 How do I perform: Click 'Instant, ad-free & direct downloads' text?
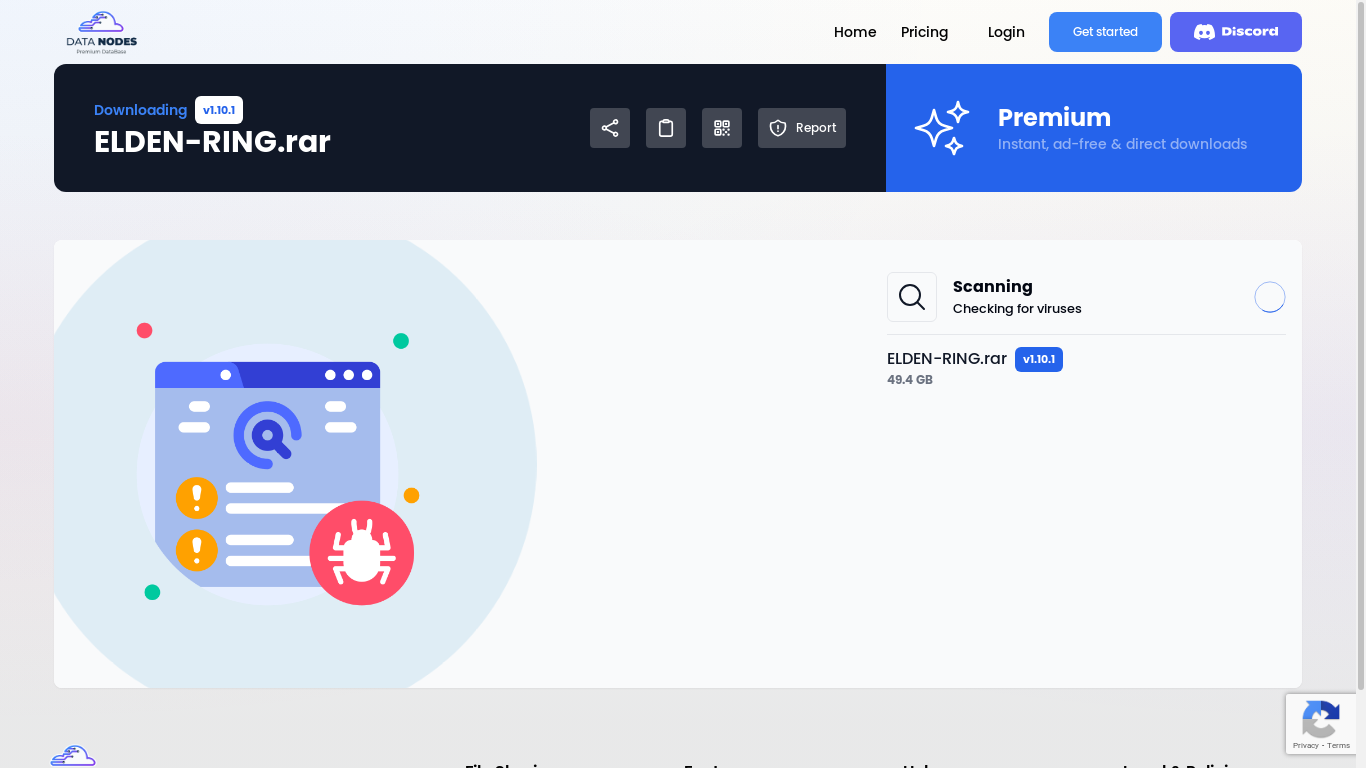point(1122,144)
